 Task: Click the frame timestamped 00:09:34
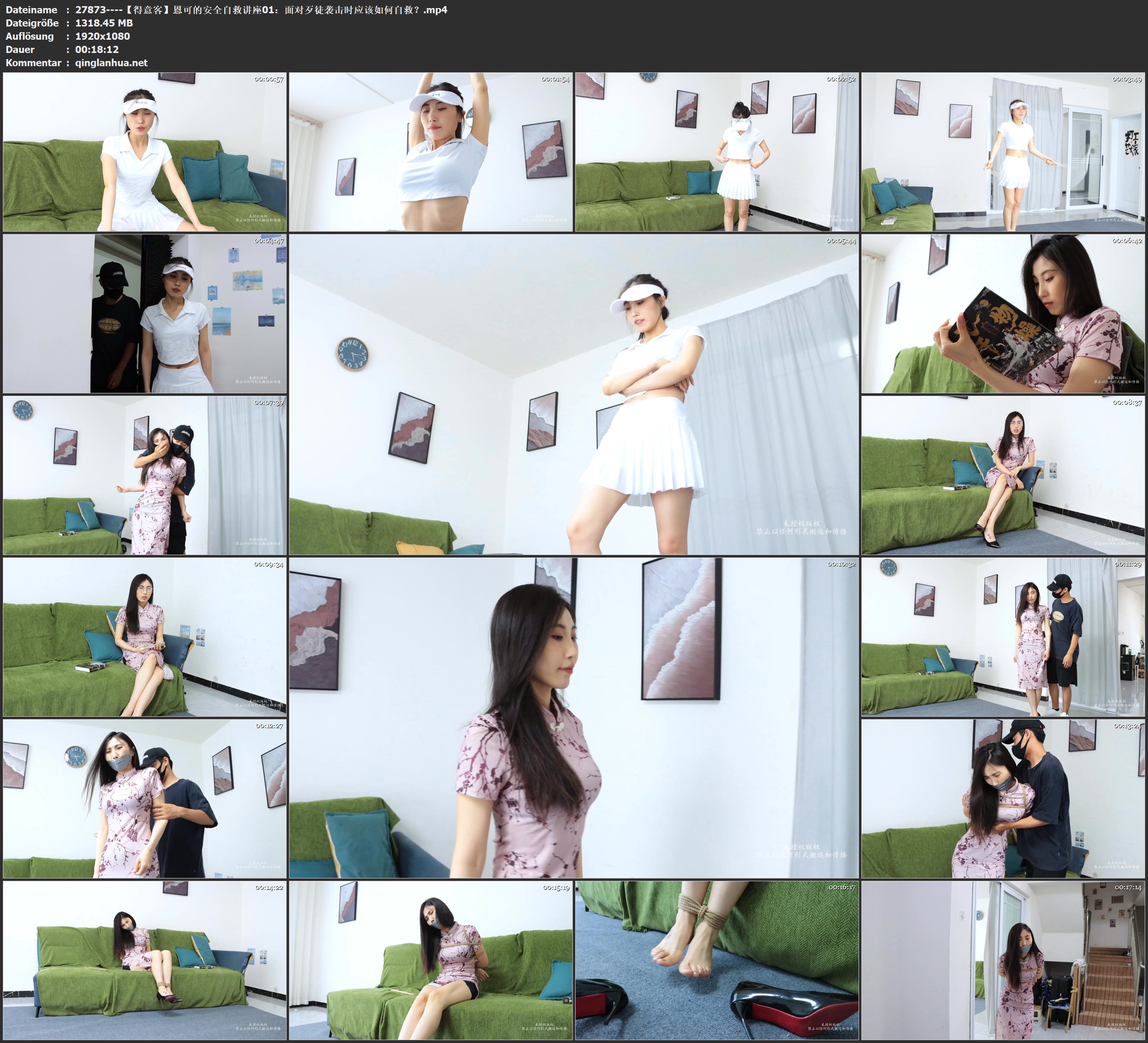145,637
